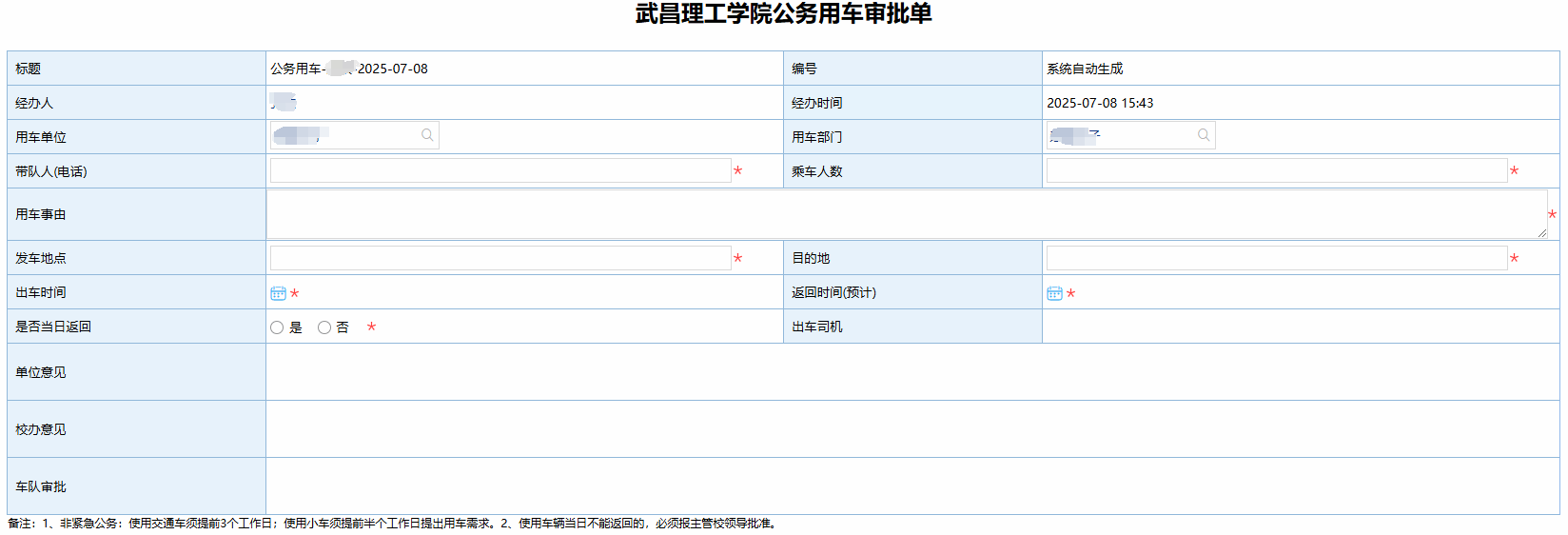1568x535 pixels.
Task: Open the 出车时间 calendar picker icon
Action: click(278, 293)
